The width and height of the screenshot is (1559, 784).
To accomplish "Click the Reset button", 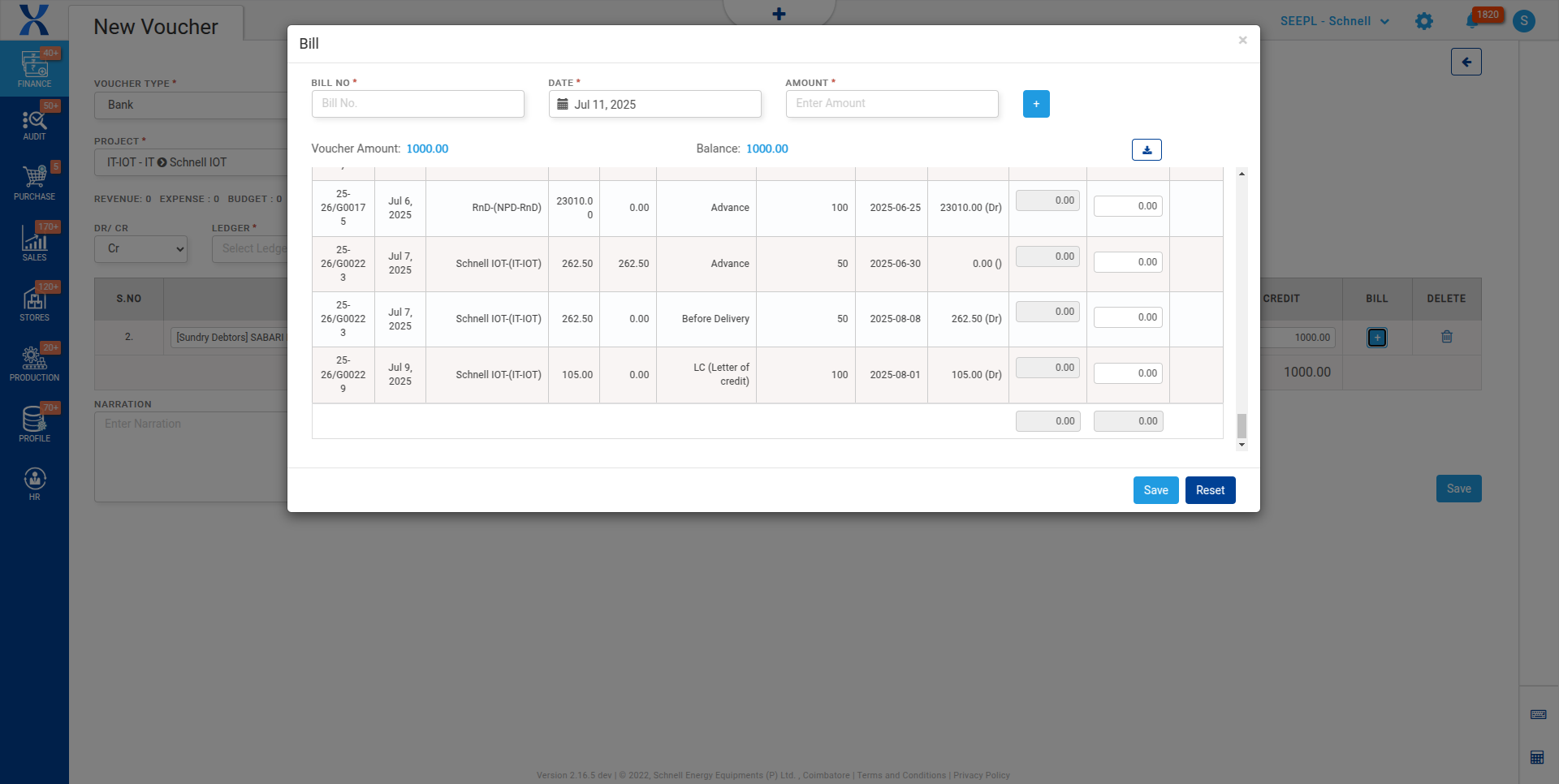I will tap(1209, 490).
